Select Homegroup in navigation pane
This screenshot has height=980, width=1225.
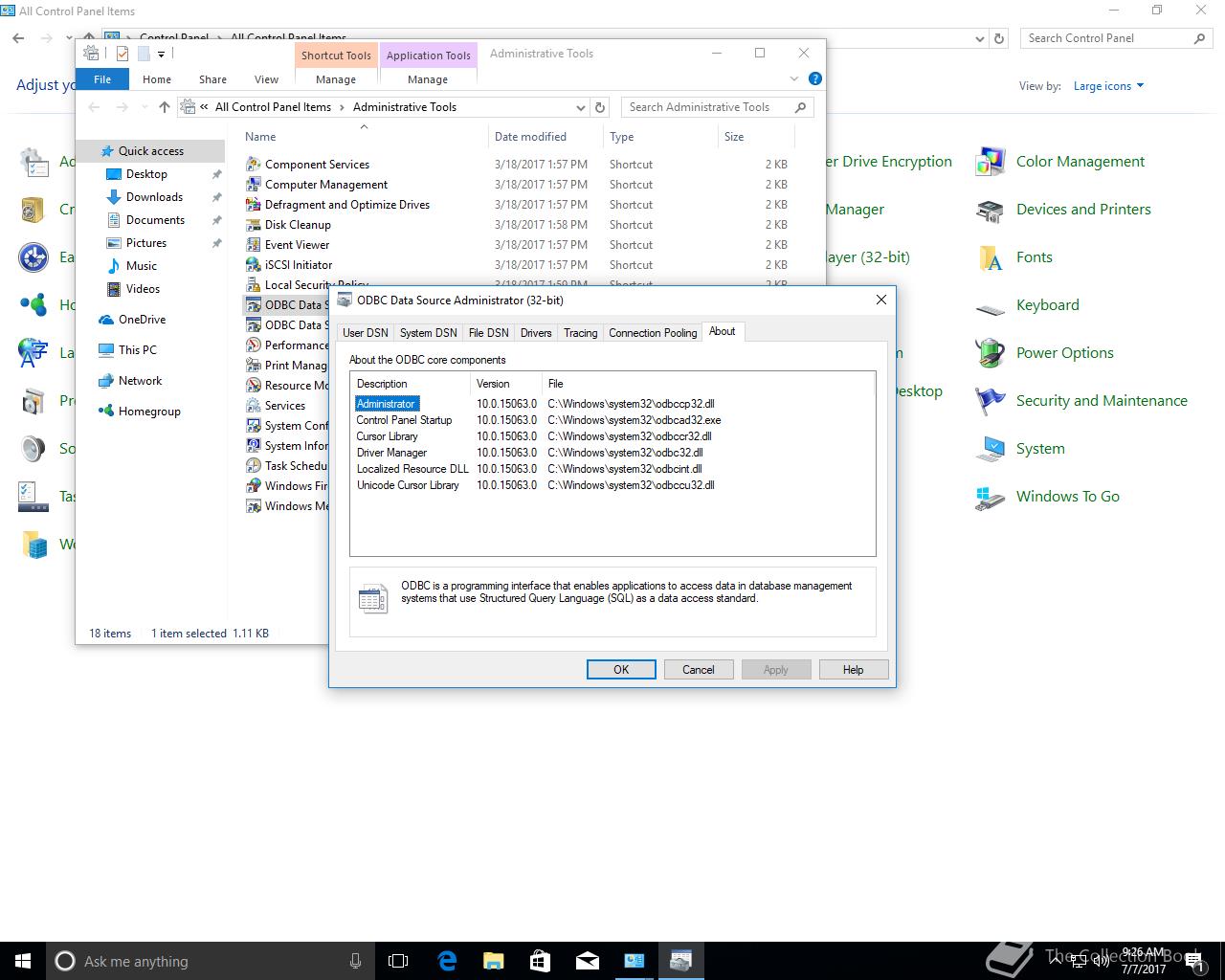[149, 412]
